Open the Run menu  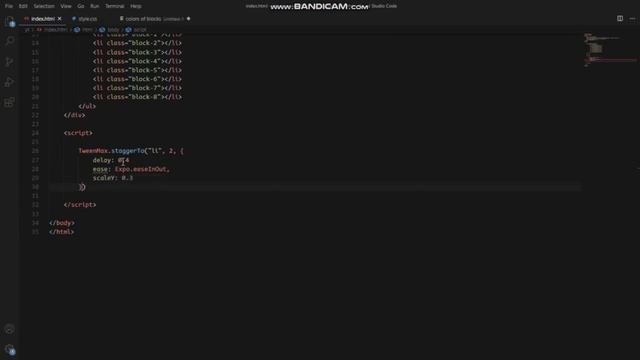click(x=95, y=6)
